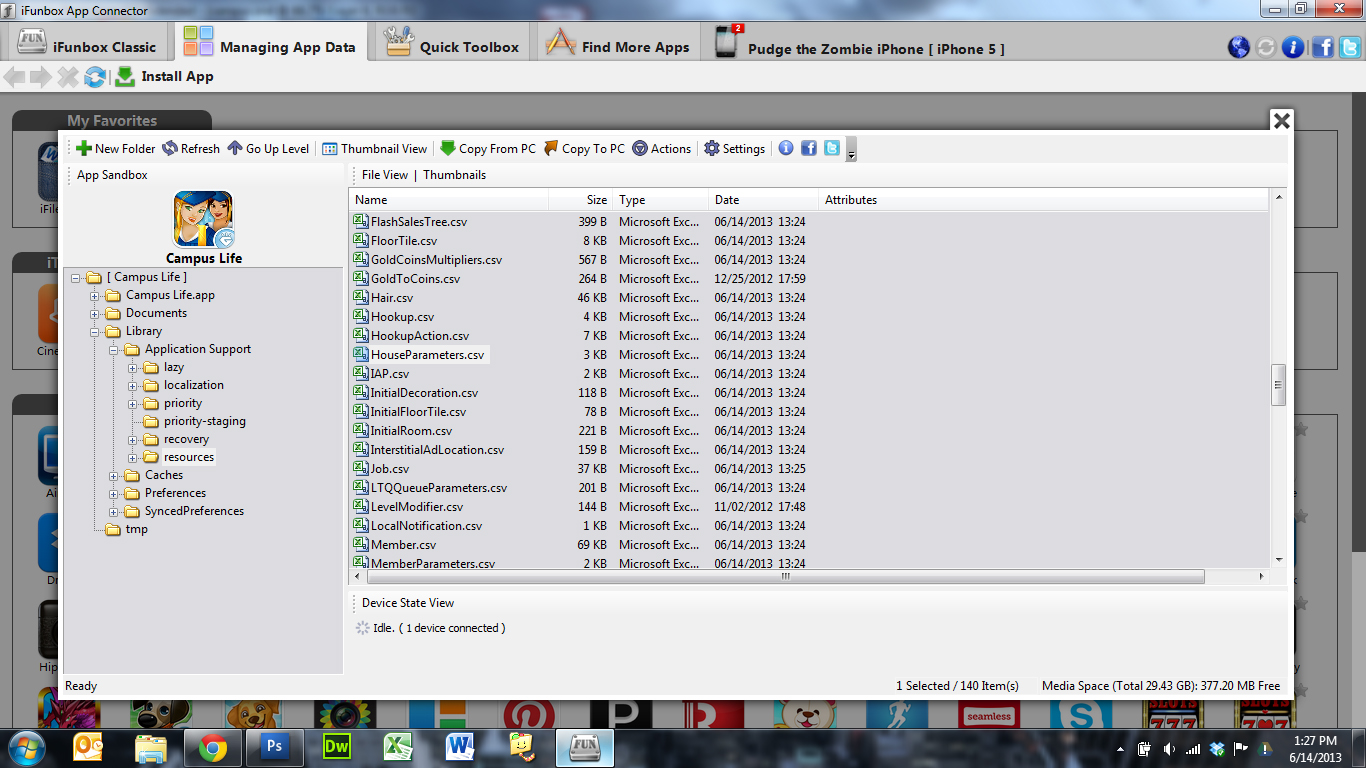Select the Job.csv file
Screen dimensions: 1366x768
point(390,469)
